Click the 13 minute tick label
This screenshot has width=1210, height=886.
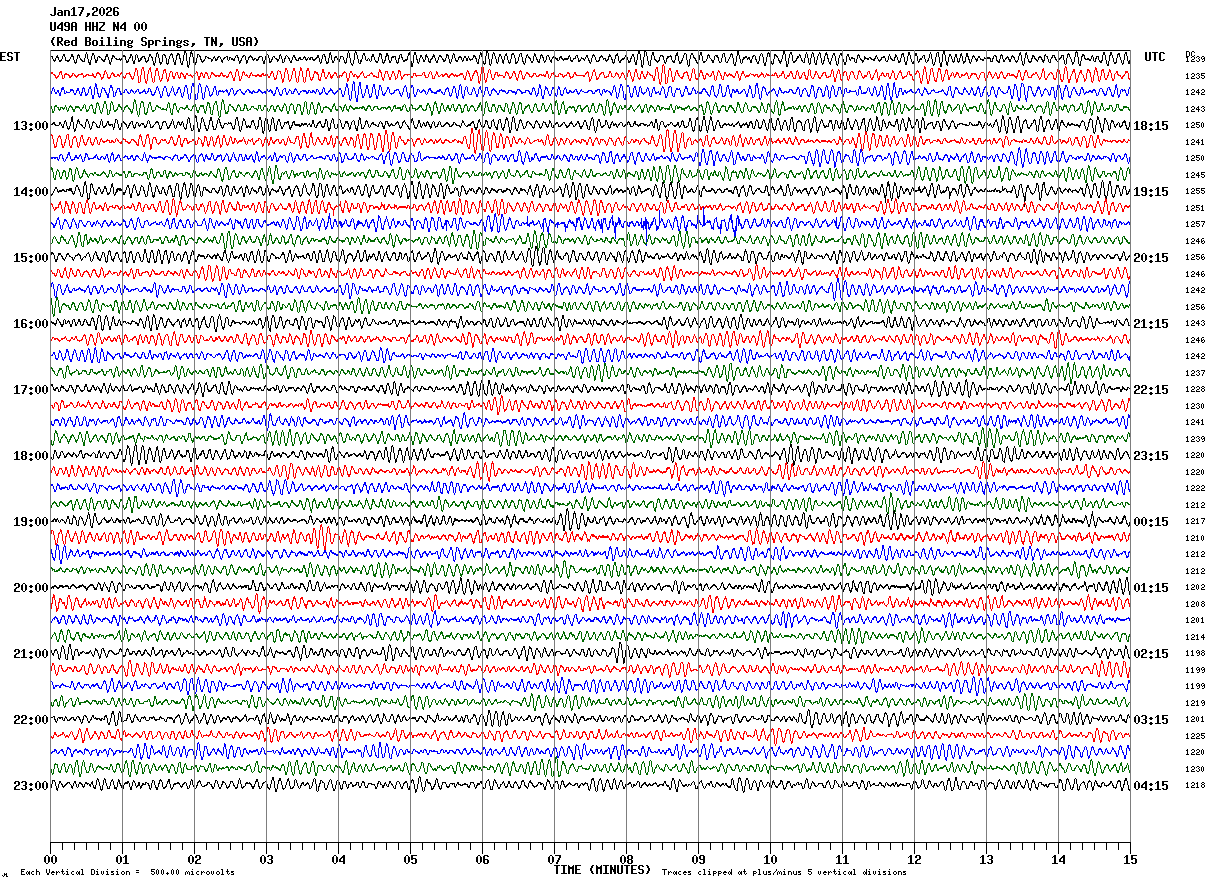(986, 859)
